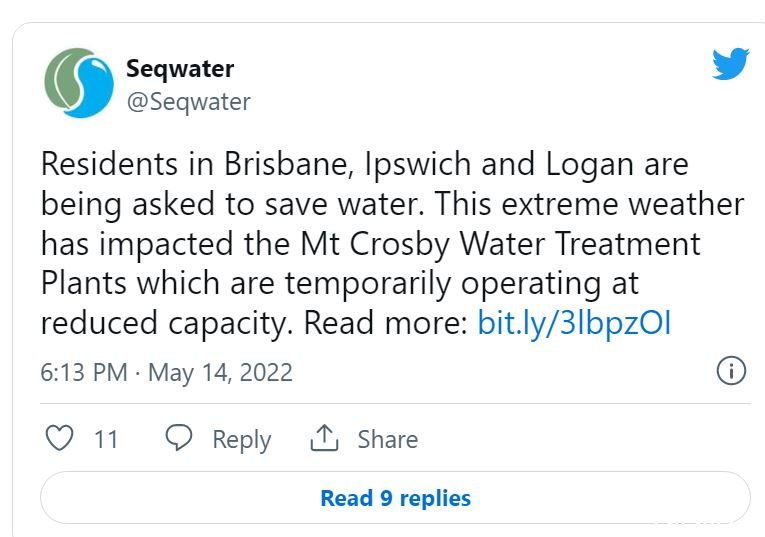
Task: Click the May 14, 2022 date
Action: point(220,373)
